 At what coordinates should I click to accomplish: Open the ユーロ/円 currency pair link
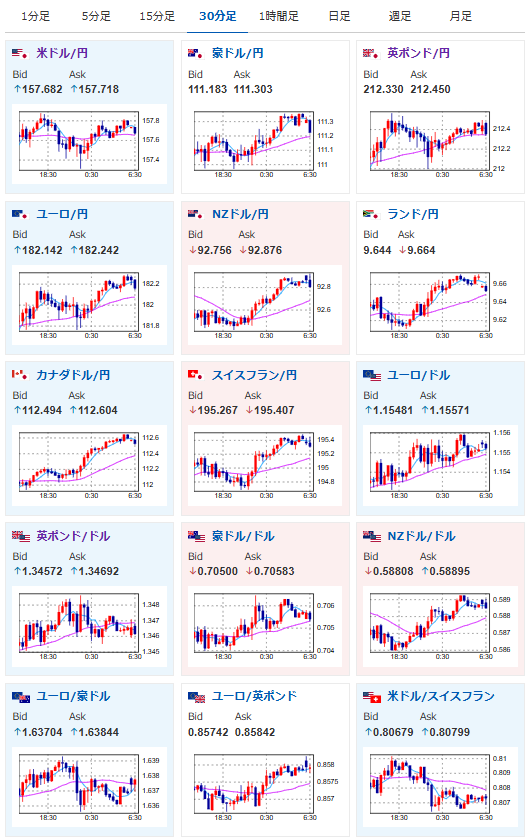(x=62, y=214)
